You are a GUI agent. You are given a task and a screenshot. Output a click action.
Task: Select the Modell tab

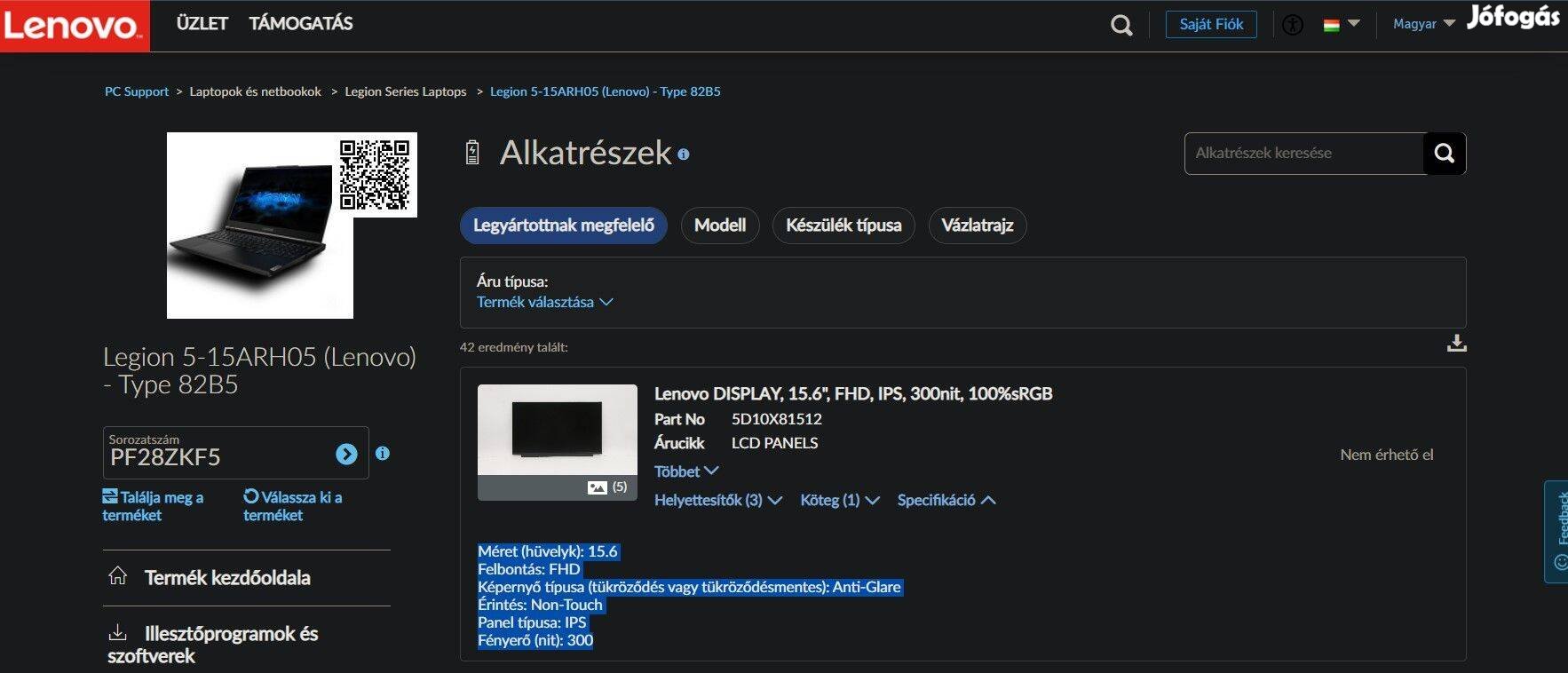(720, 226)
